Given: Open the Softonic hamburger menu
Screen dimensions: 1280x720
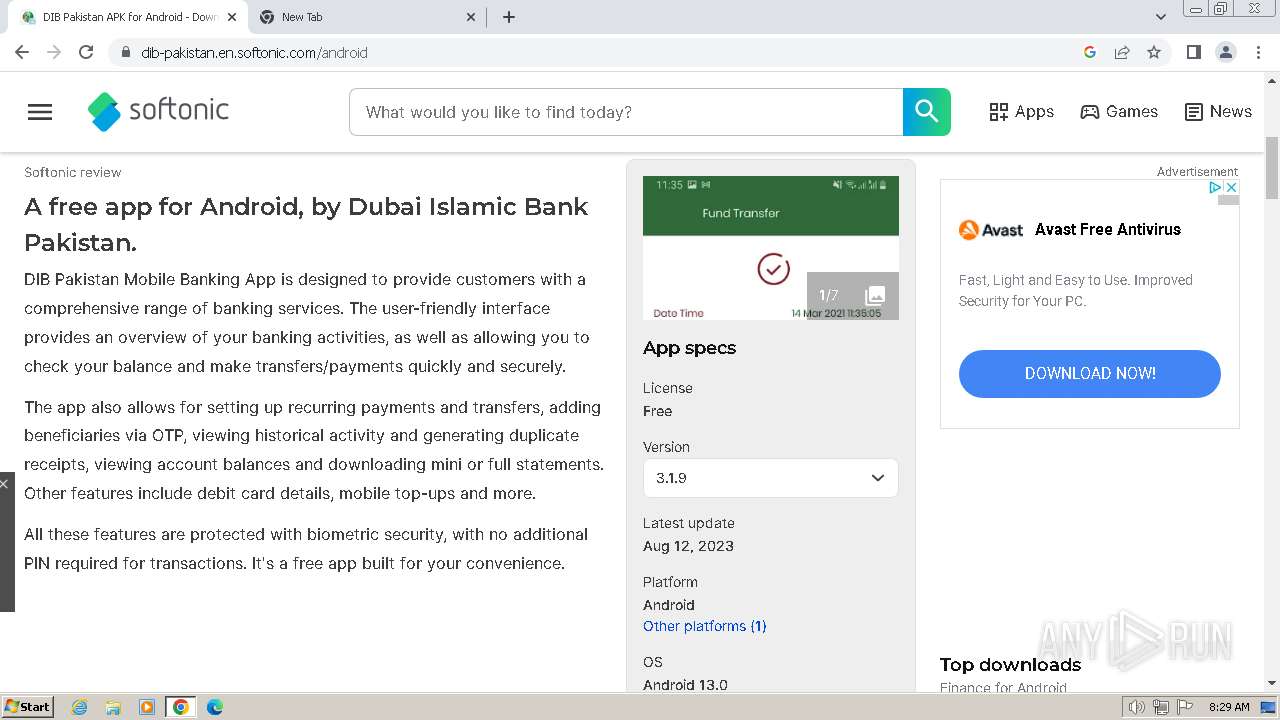Looking at the screenshot, I should 40,112.
